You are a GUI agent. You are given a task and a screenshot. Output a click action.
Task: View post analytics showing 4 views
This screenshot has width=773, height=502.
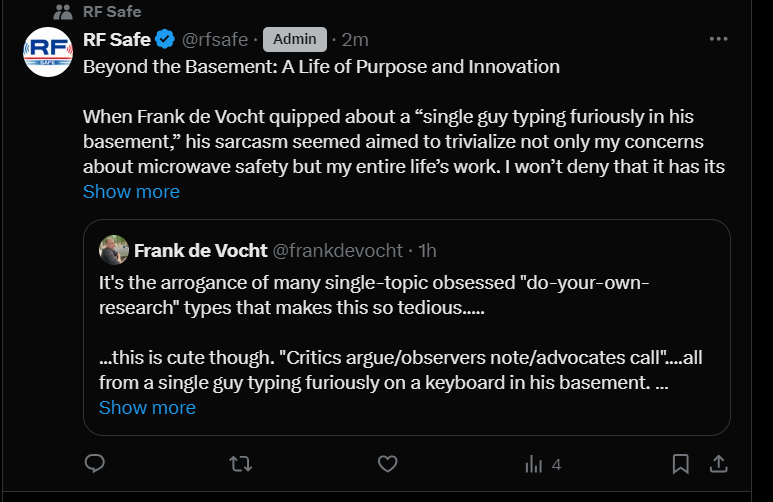(x=542, y=464)
